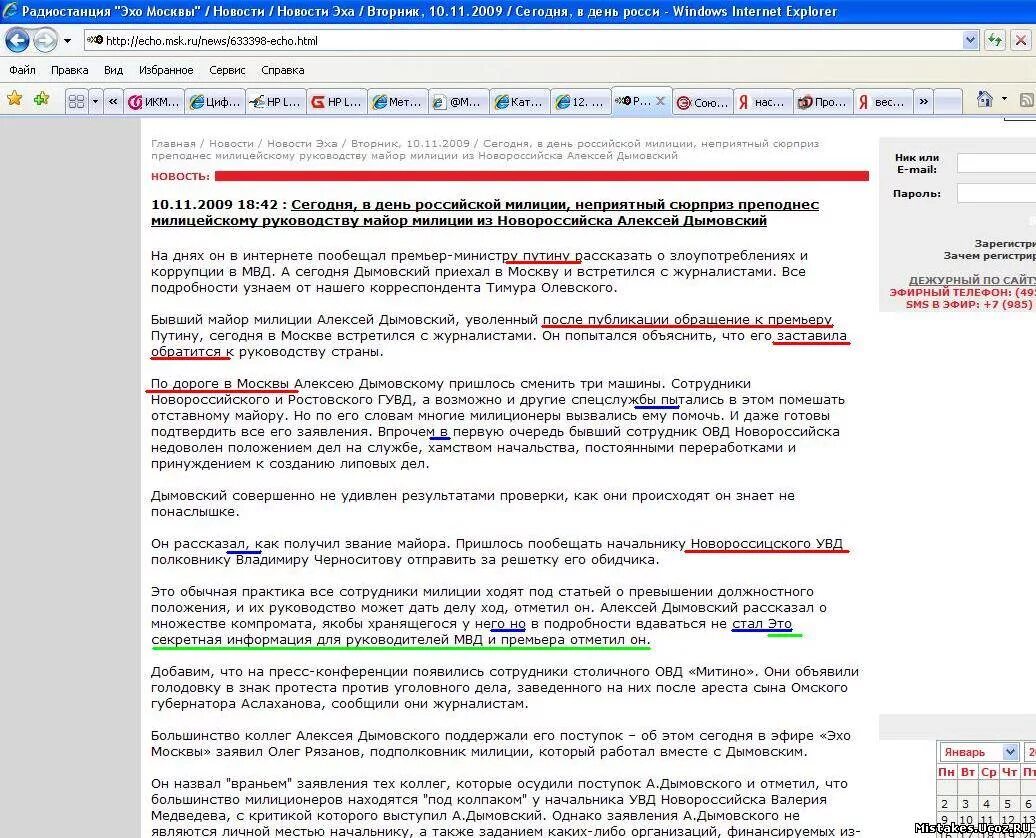This screenshot has width=1036, height=838.
Task: Click the Пароль input field
Action: coord(996,193)
